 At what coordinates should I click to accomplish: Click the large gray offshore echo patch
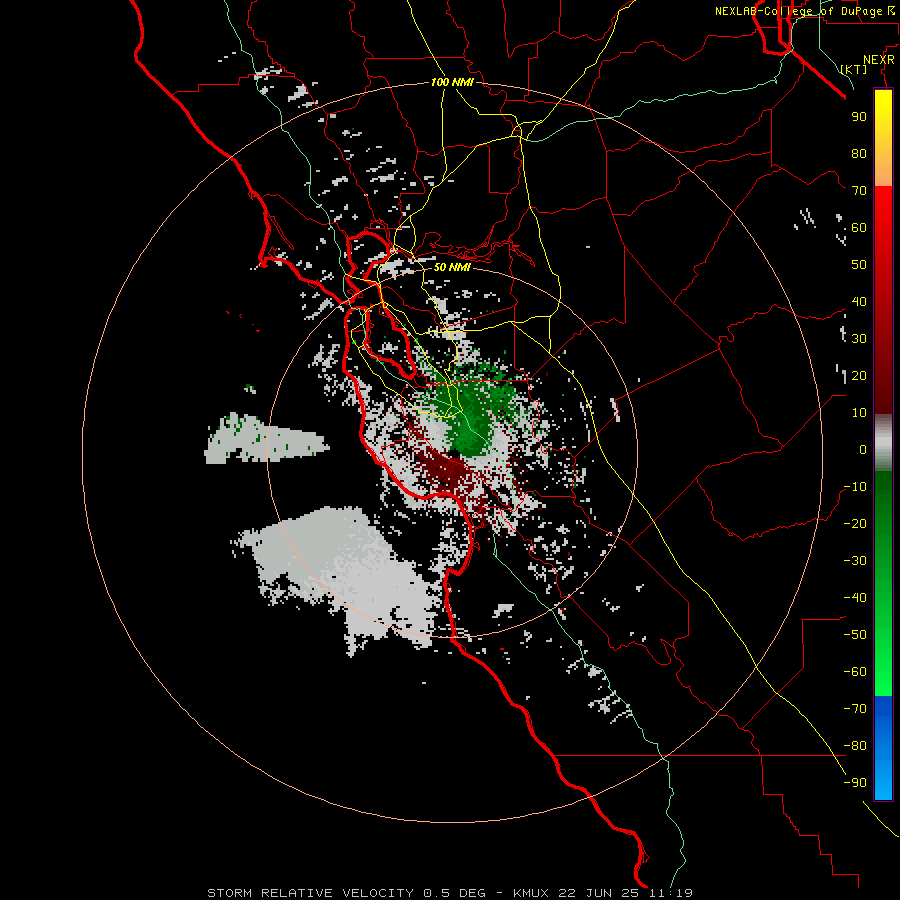click(x=344, y=568)
